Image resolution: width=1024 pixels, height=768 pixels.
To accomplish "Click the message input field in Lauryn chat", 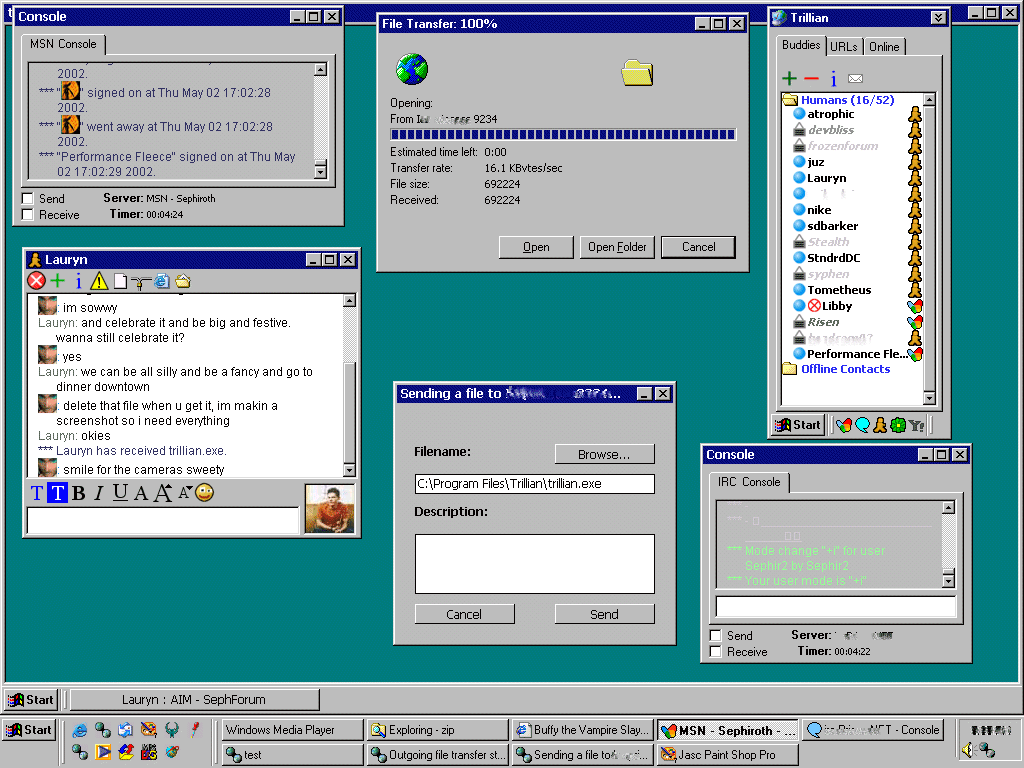I will 163,520.
